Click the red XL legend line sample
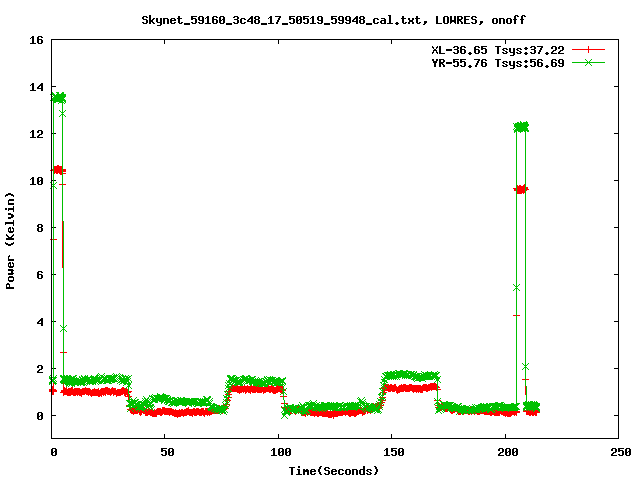Image resolution: width=640 pixels, height=480 pixels. tap(588, 50)
